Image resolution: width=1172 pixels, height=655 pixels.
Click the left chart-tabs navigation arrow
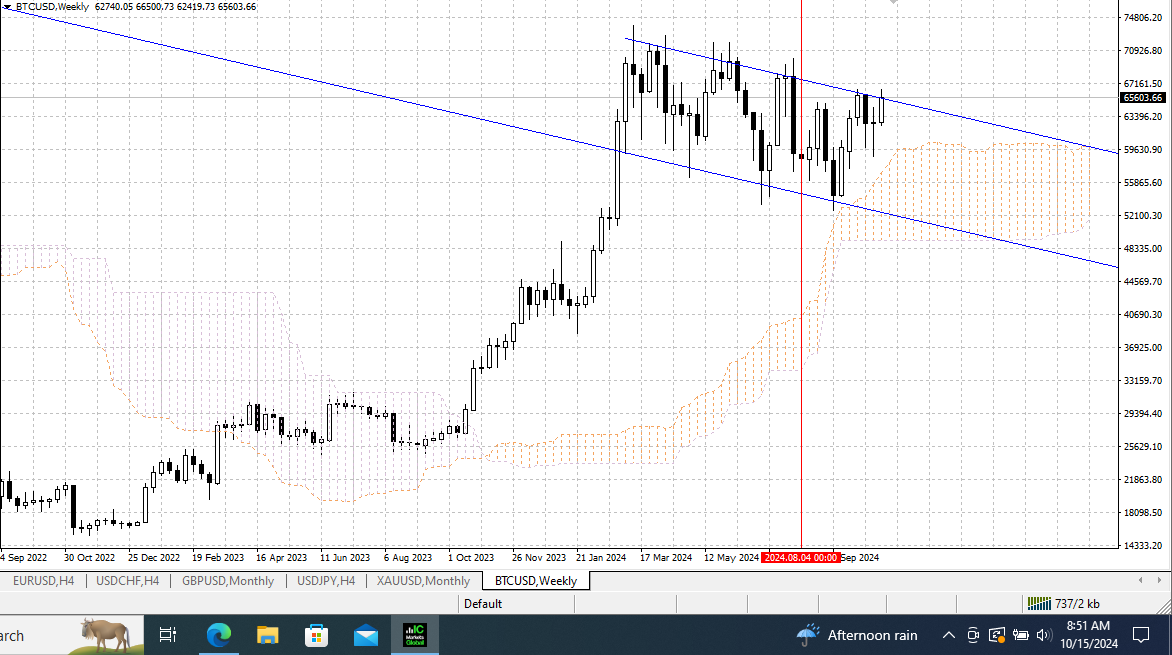1141,580
